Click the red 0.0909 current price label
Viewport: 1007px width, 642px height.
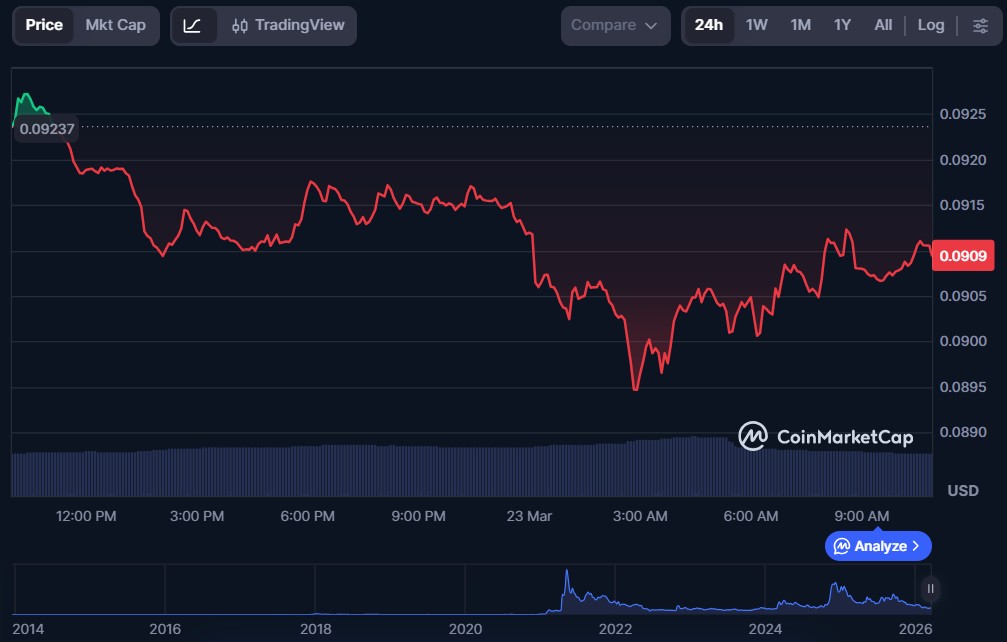coord(963,255)
